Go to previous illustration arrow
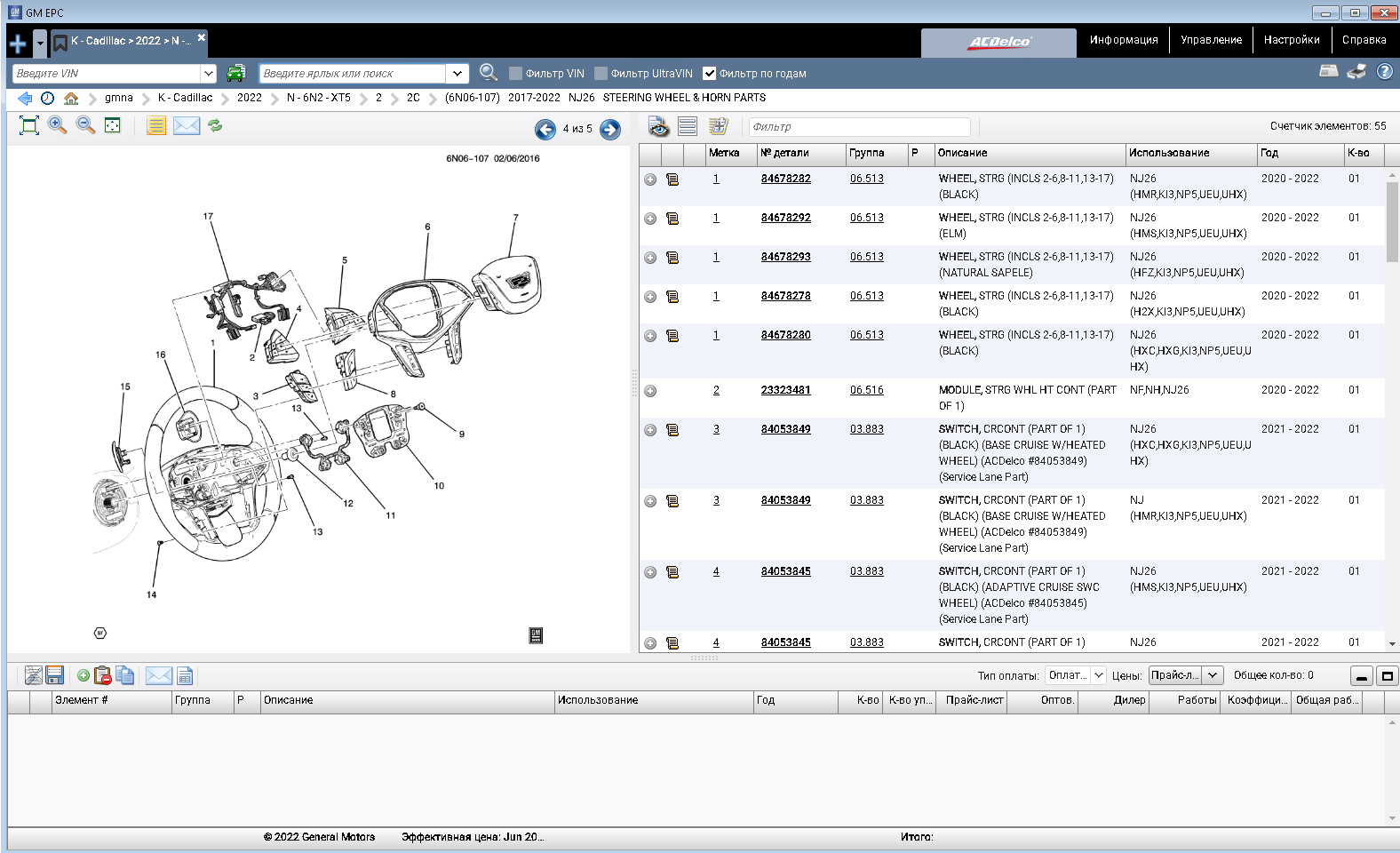This screenshot has width=1400, height=853. click(x=545, y=130)
